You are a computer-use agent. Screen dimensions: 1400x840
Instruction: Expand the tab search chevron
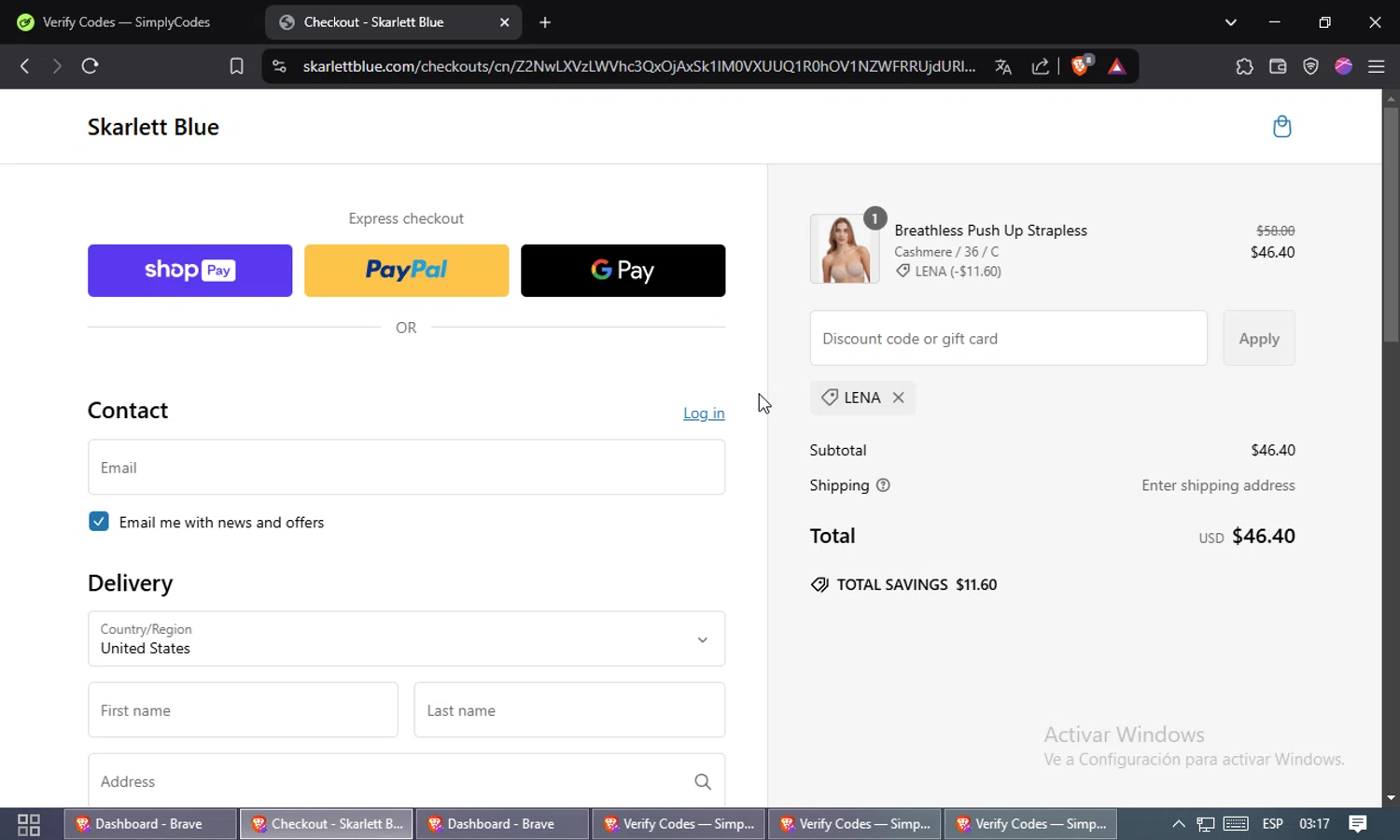(1230, 22)
